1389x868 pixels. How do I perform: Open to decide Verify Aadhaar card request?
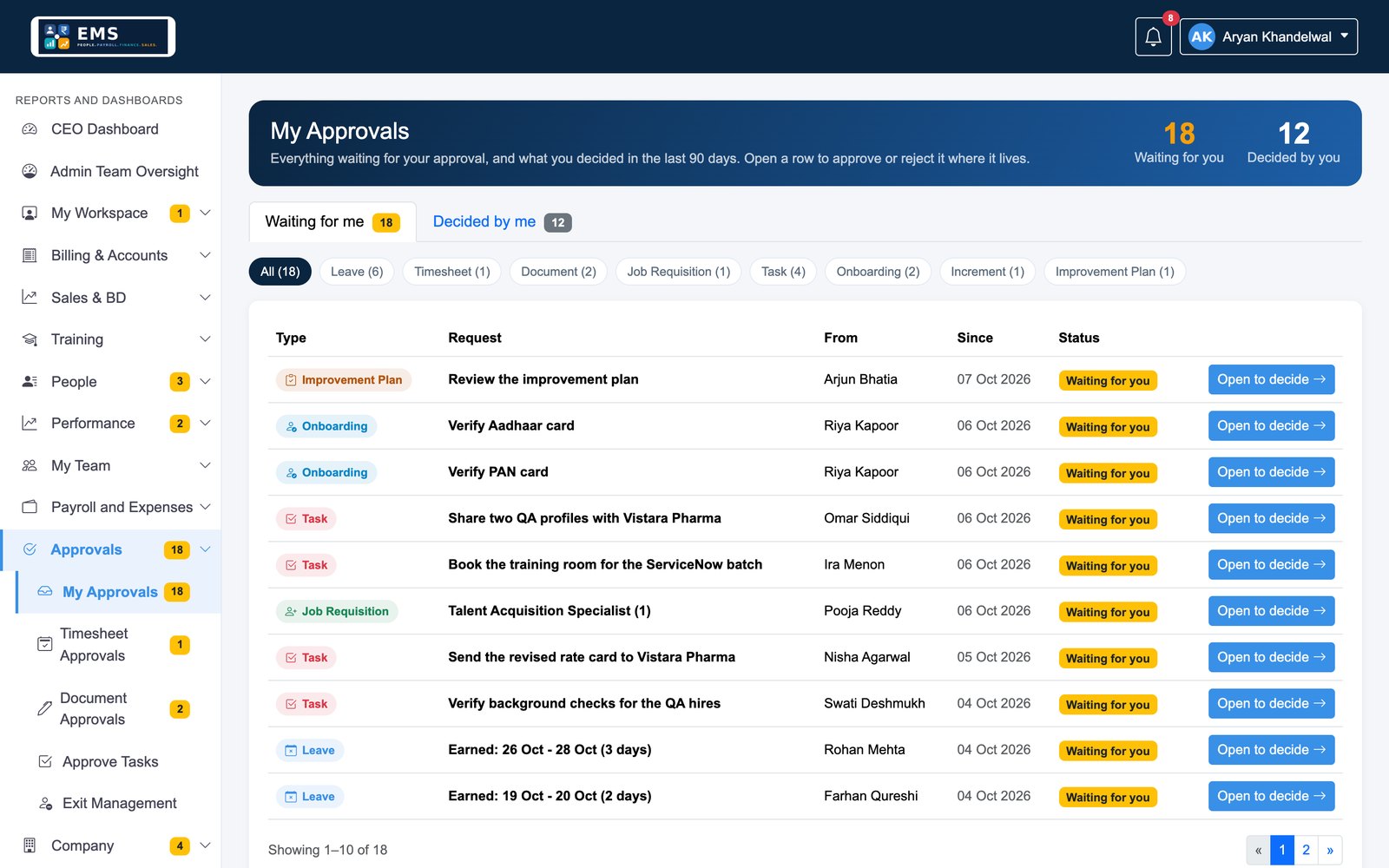pos(1271,425)
